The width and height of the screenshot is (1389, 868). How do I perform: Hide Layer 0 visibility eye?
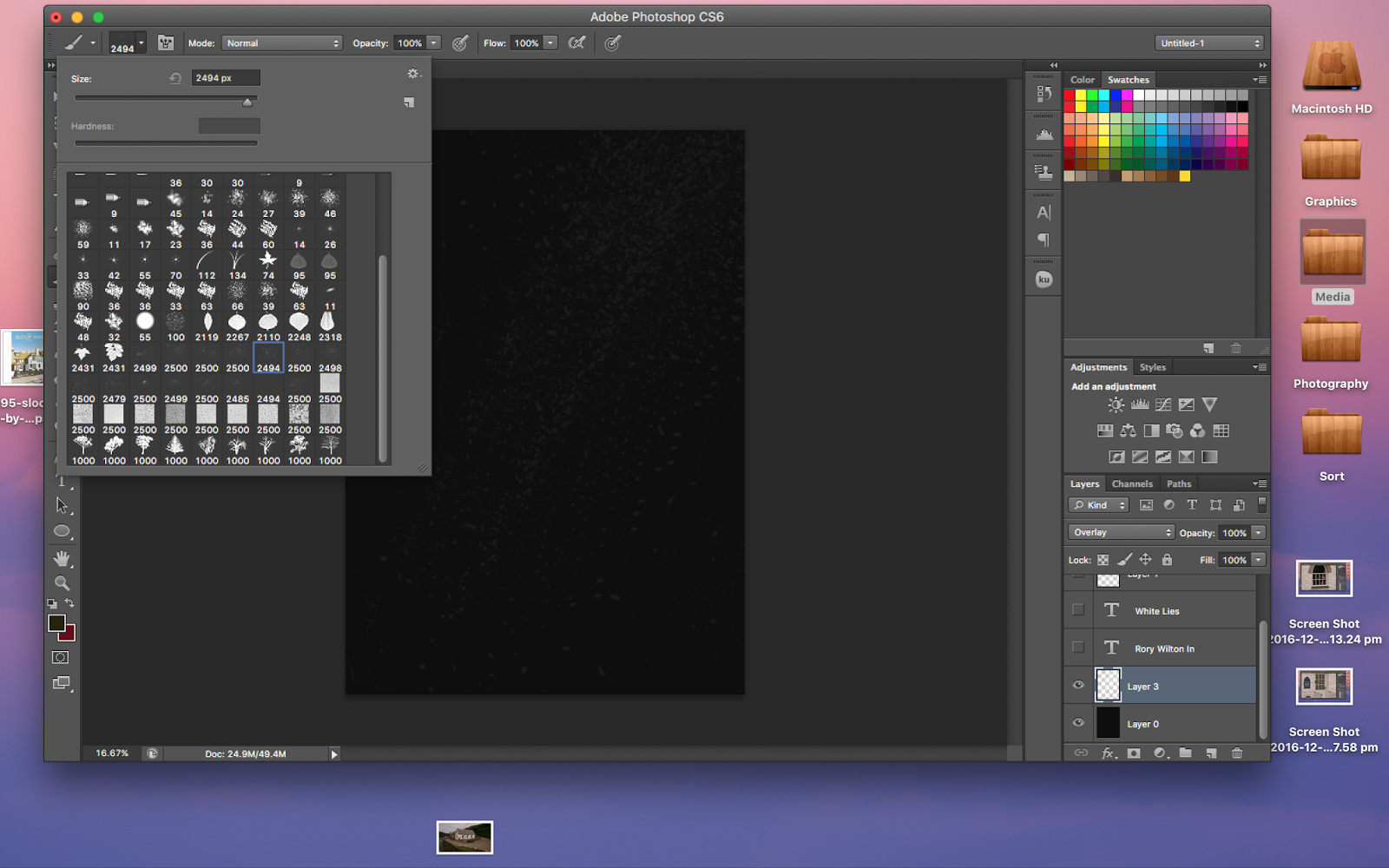1078,723
